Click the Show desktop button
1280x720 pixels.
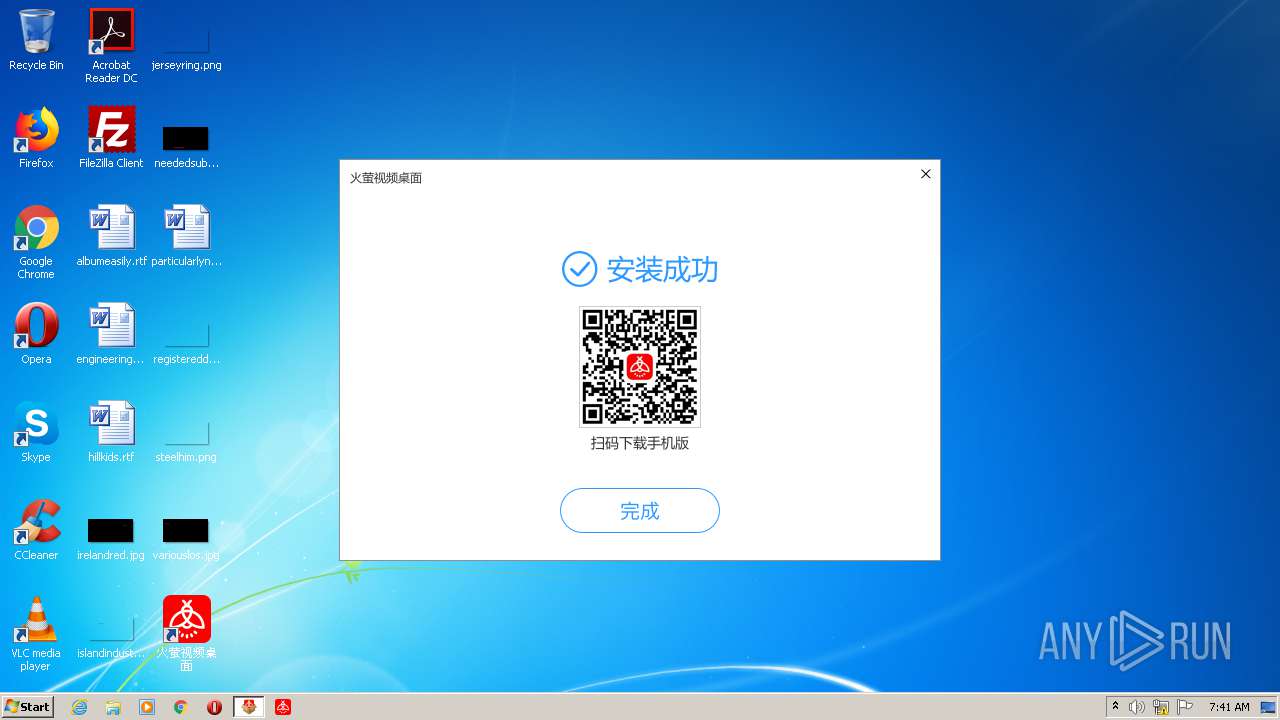coord(1269,707)
